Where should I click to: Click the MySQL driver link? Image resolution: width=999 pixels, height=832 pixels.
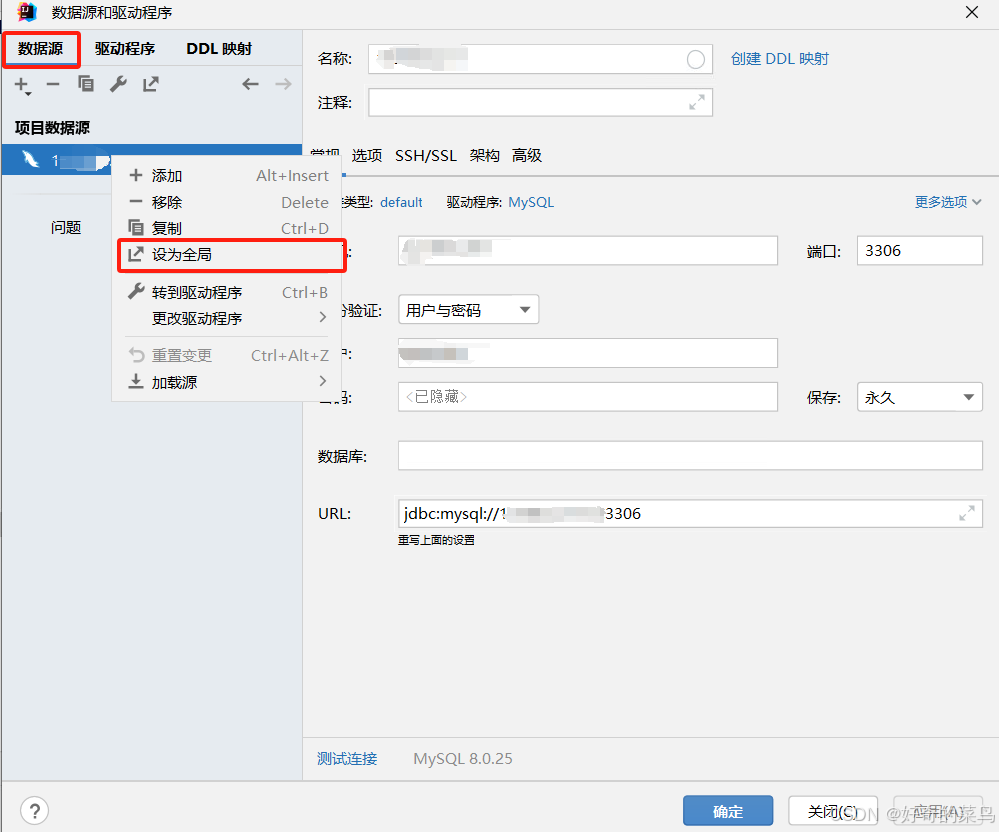(x=531, y=203)
